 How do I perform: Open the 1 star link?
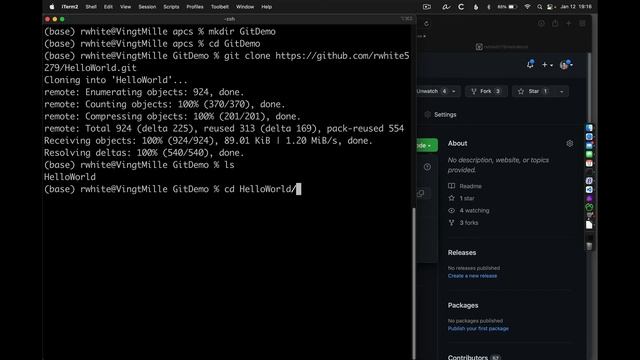[461, 198]
